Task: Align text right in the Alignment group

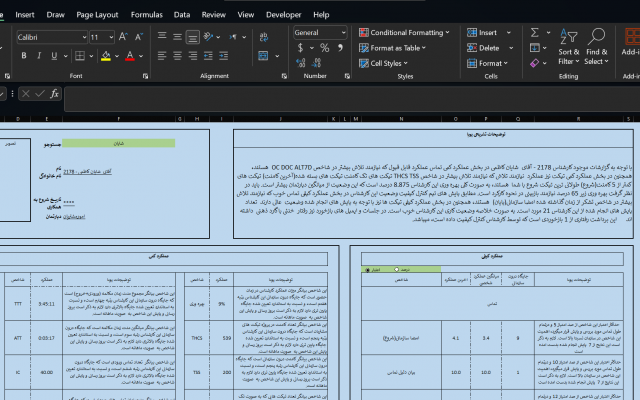Action: pos(192,56)
